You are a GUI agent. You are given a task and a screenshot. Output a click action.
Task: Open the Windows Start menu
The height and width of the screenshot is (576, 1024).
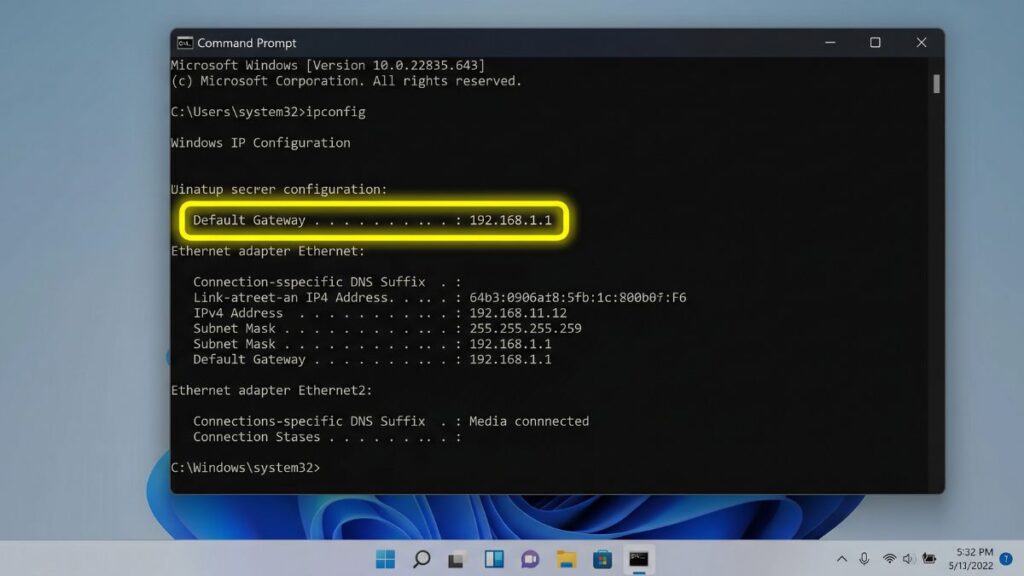385,559
